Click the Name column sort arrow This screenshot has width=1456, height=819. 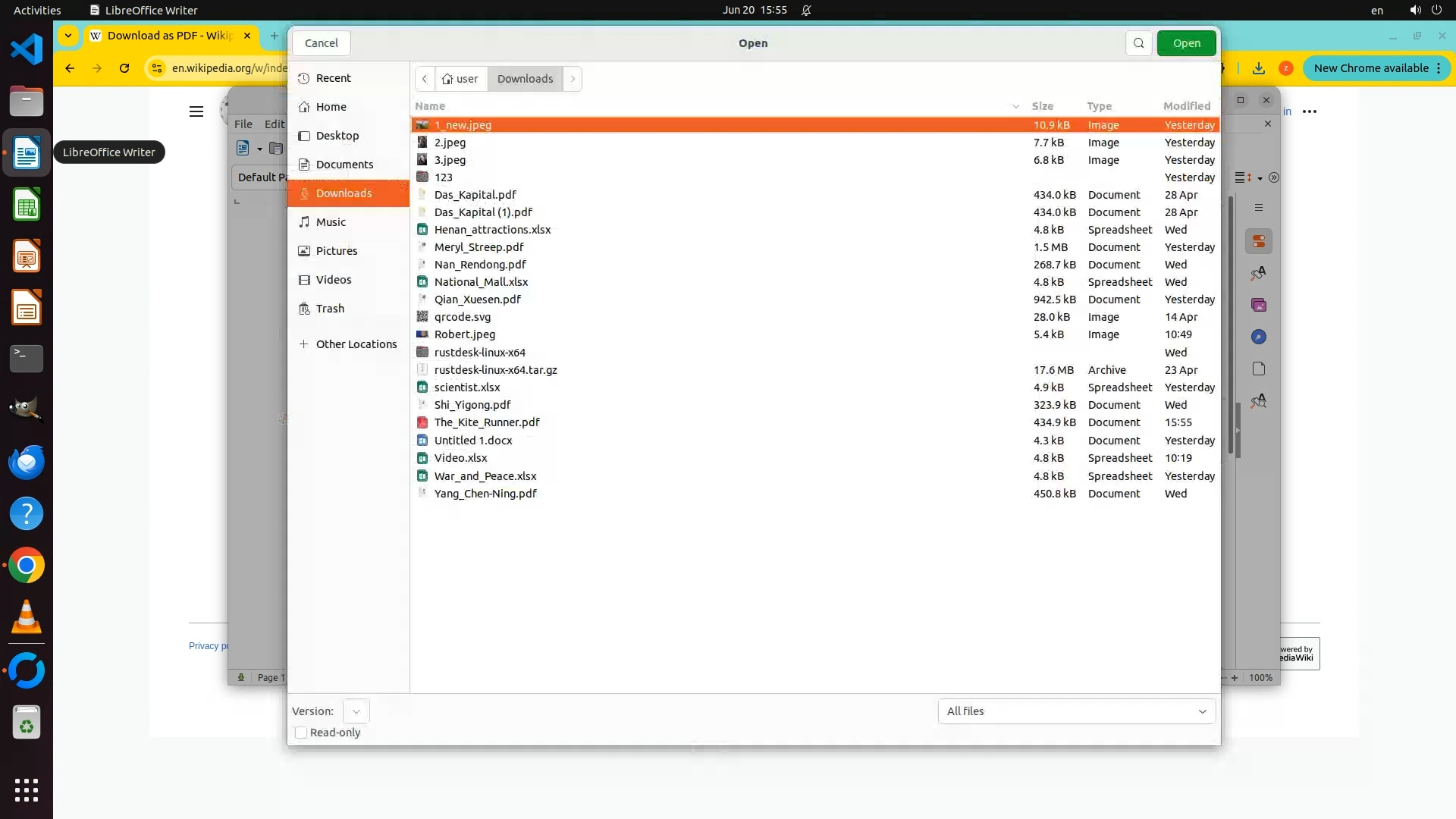click(1015, 106)
